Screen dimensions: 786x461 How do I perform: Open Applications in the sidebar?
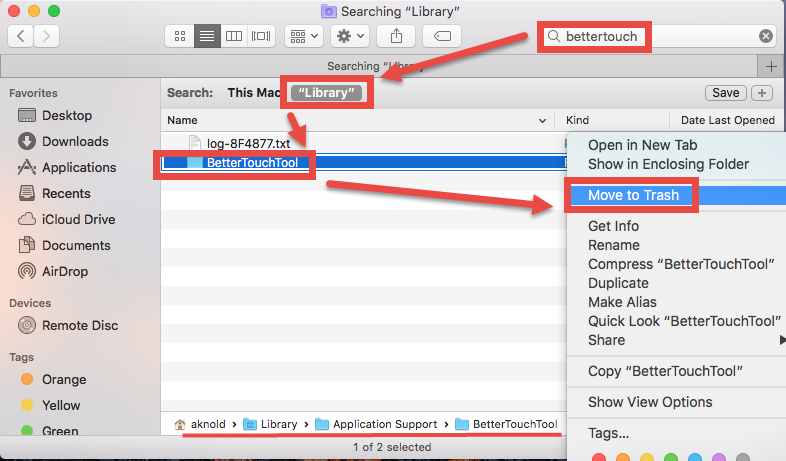coord(79,168)
